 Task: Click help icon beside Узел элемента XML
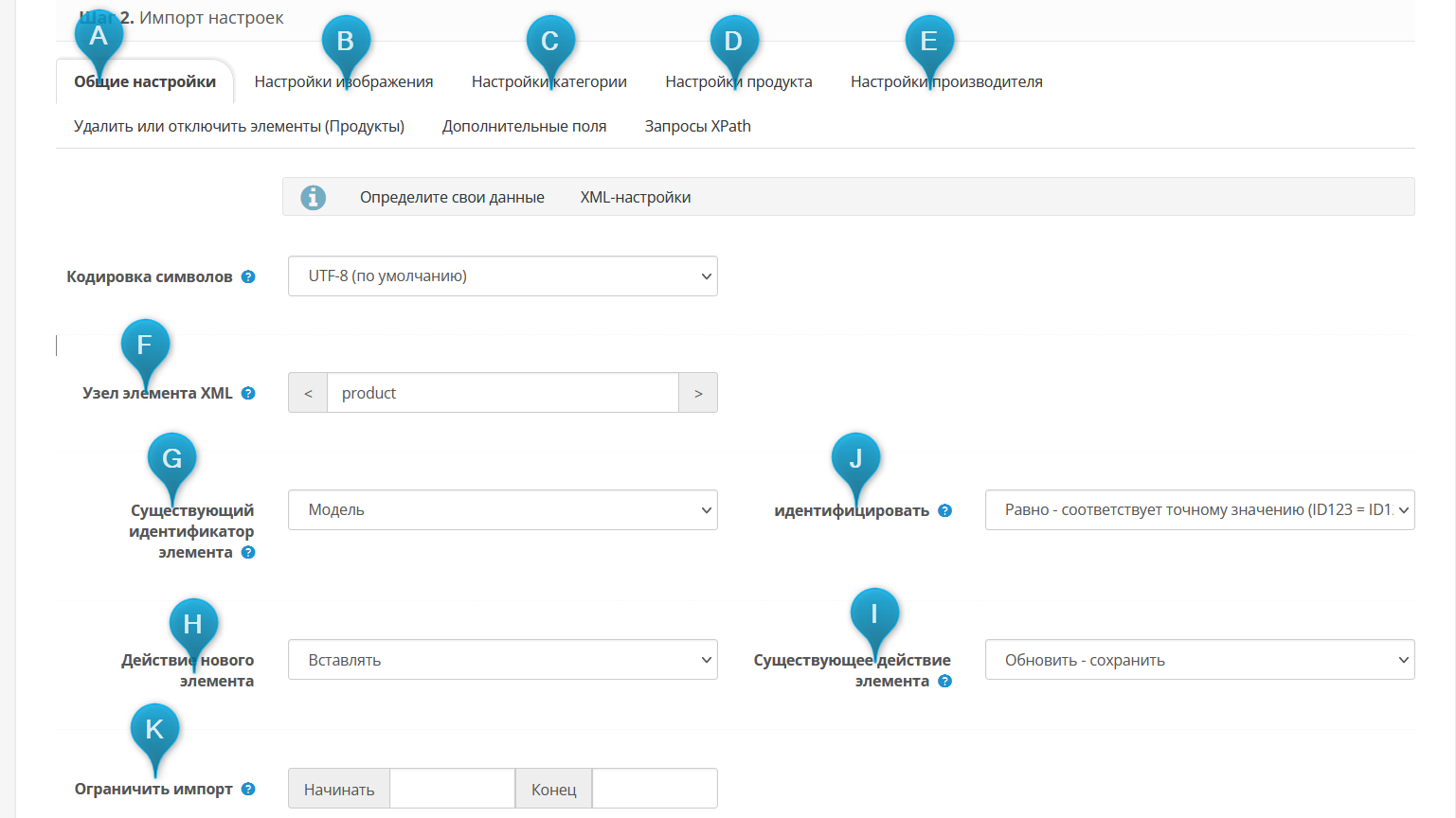coord(248,393)
